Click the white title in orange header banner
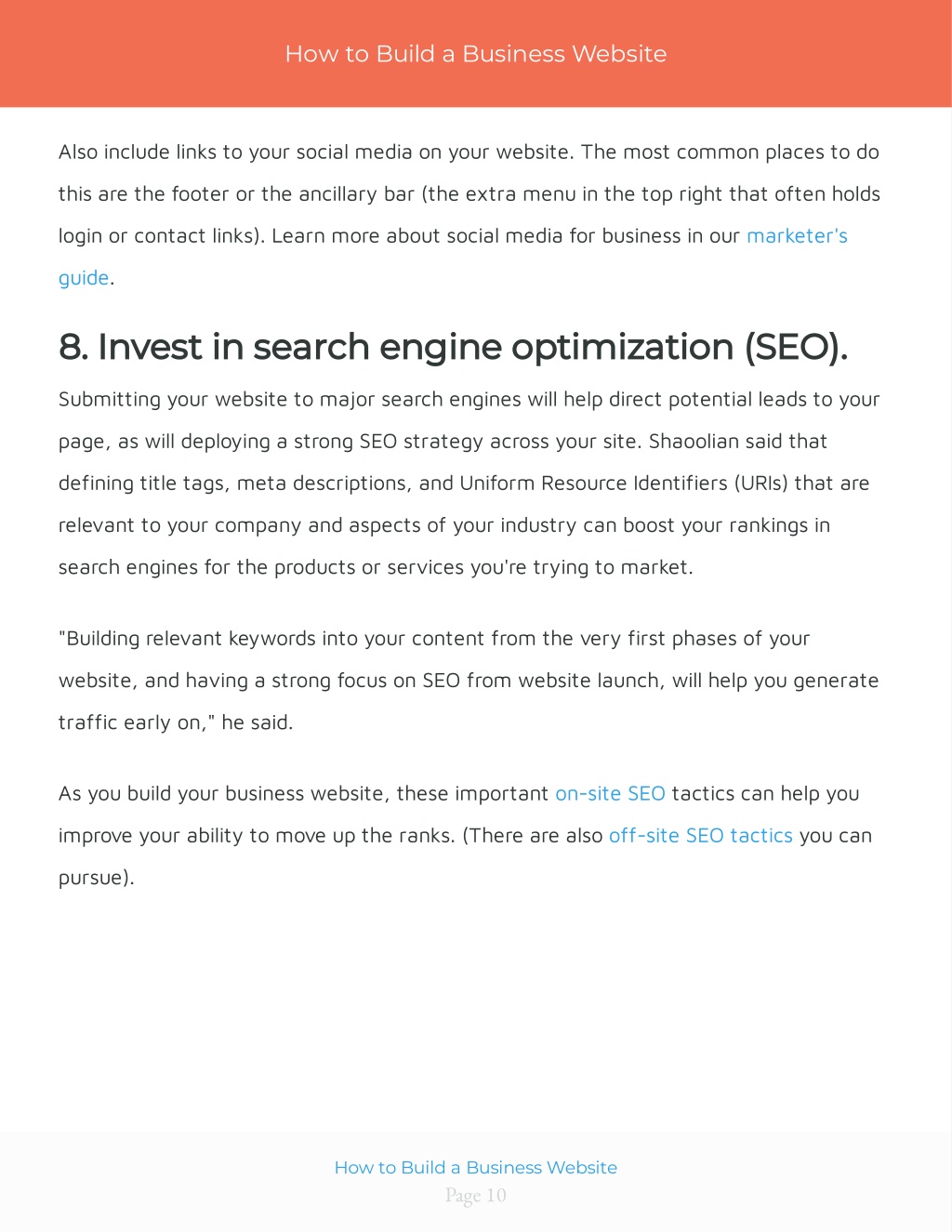This screenshot has width=952, height=1232. 476,54
